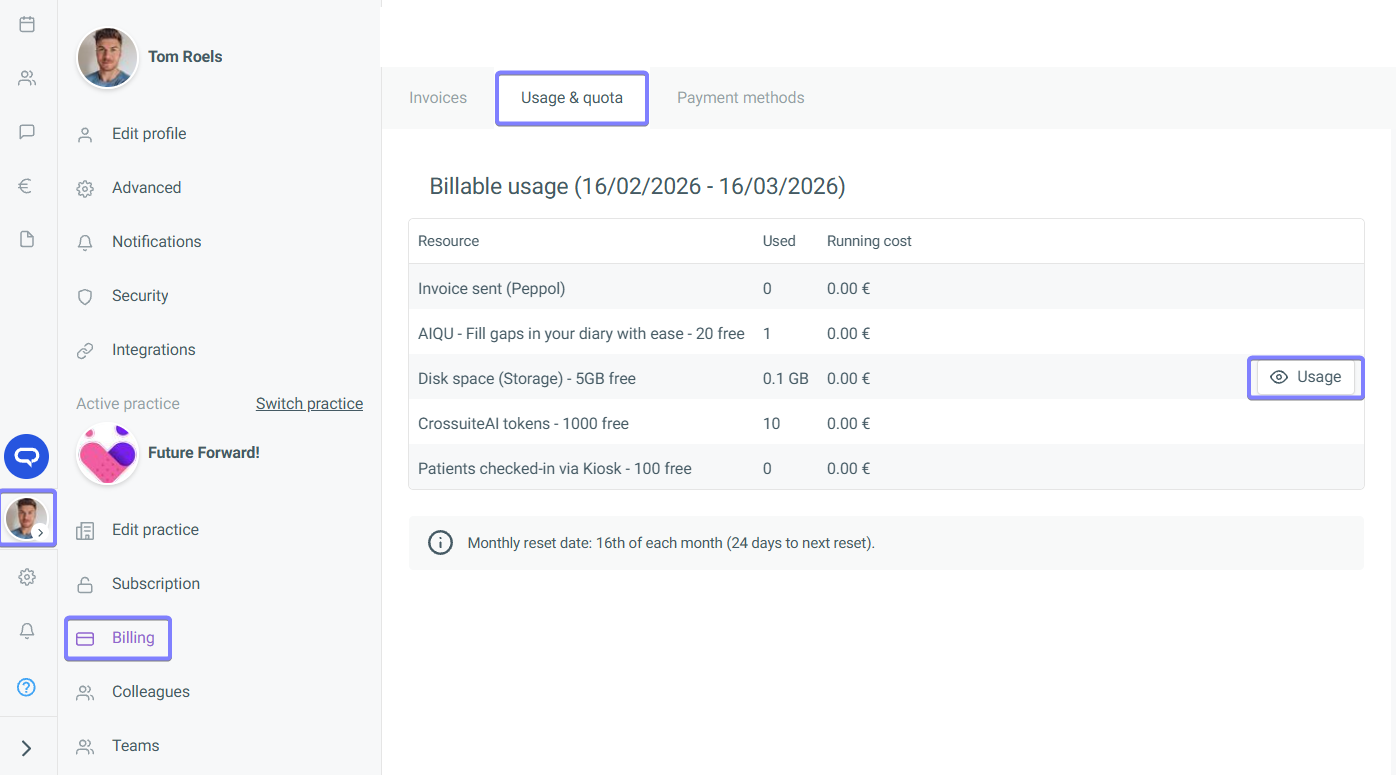Expand the left sidebar with chevron
Viewport: 1396px width, 775px height.
click(x=27, y=748)
